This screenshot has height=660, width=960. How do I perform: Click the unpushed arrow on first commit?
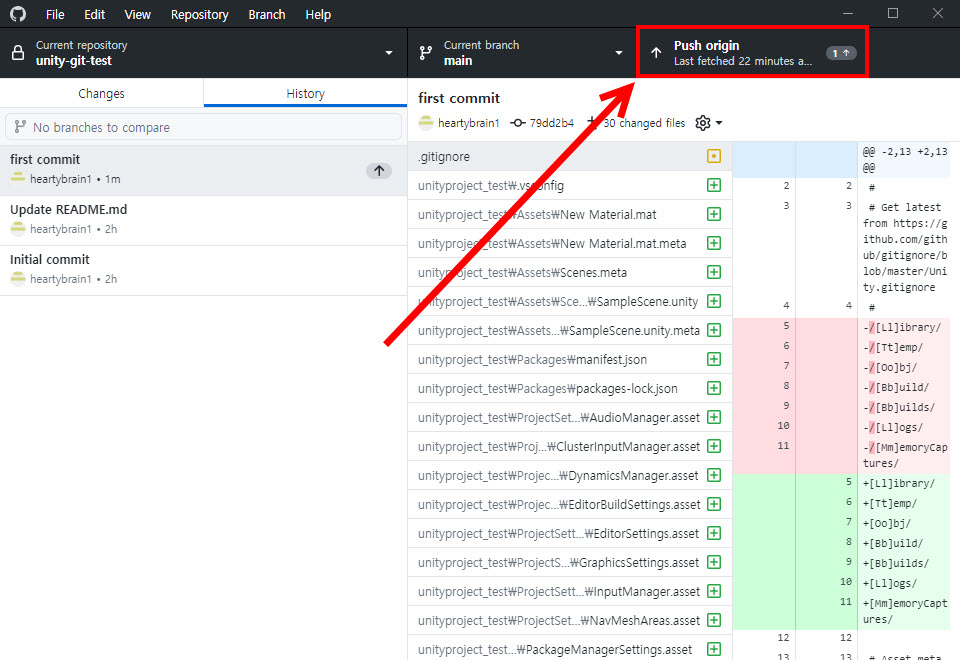379,171
